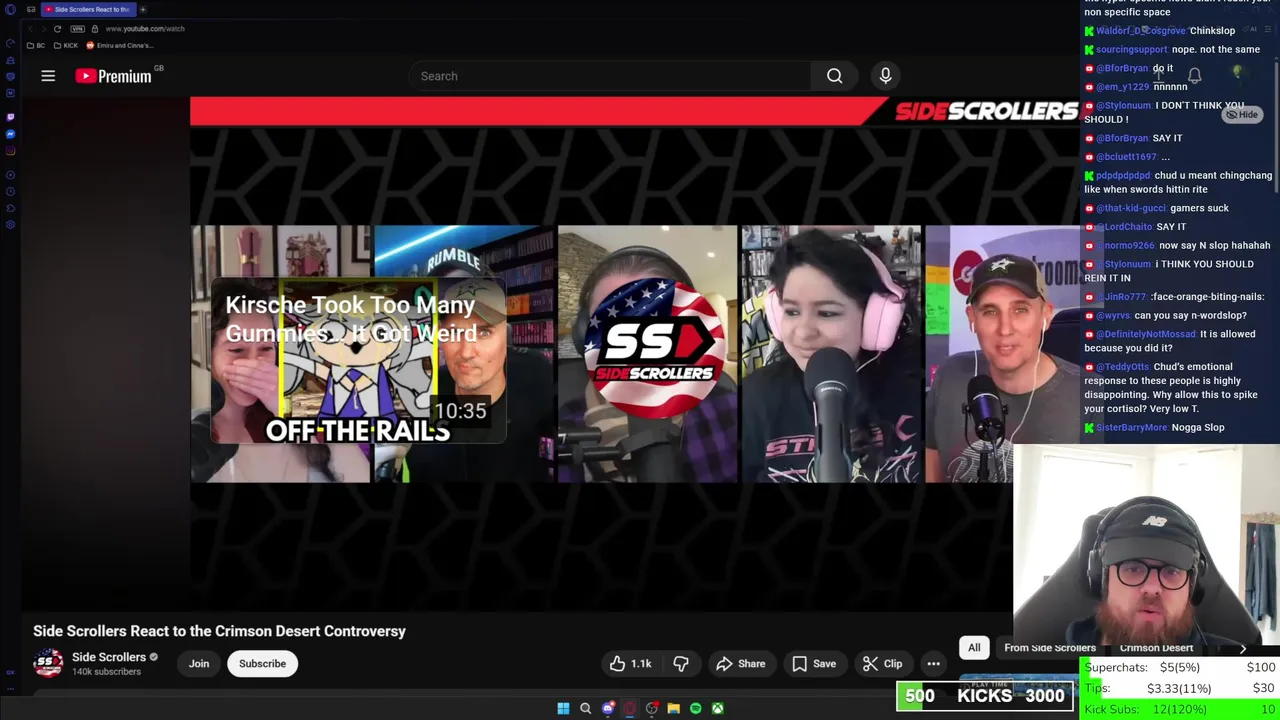1280x720 pixels.
Task: Open the more actions ellipsis menu
Action: click(x=933, y=664)
